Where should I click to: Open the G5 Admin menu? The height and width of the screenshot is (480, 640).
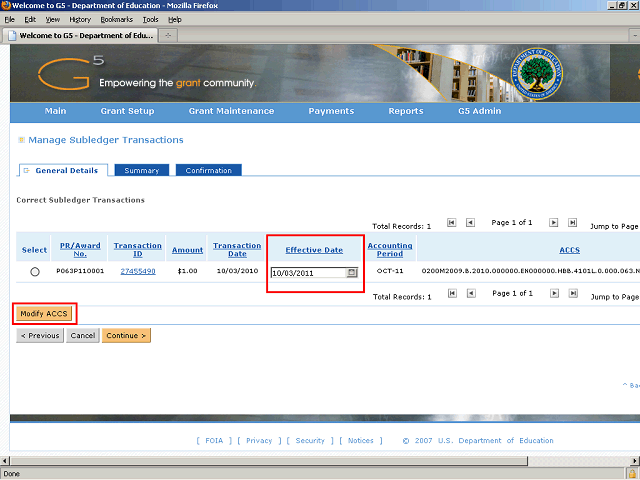480,111
